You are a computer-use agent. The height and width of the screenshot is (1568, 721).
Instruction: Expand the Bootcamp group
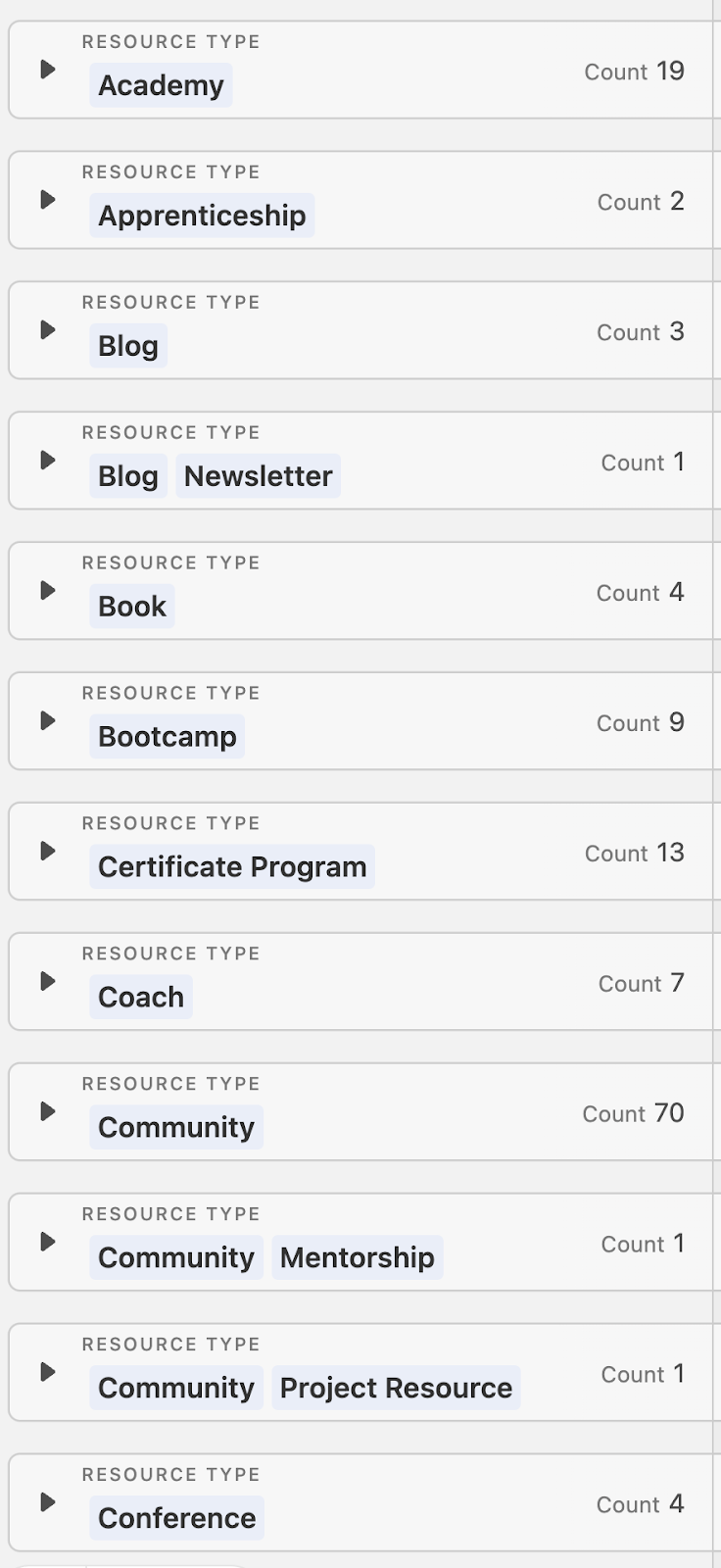pyautogui.click(x=47, y=721)
